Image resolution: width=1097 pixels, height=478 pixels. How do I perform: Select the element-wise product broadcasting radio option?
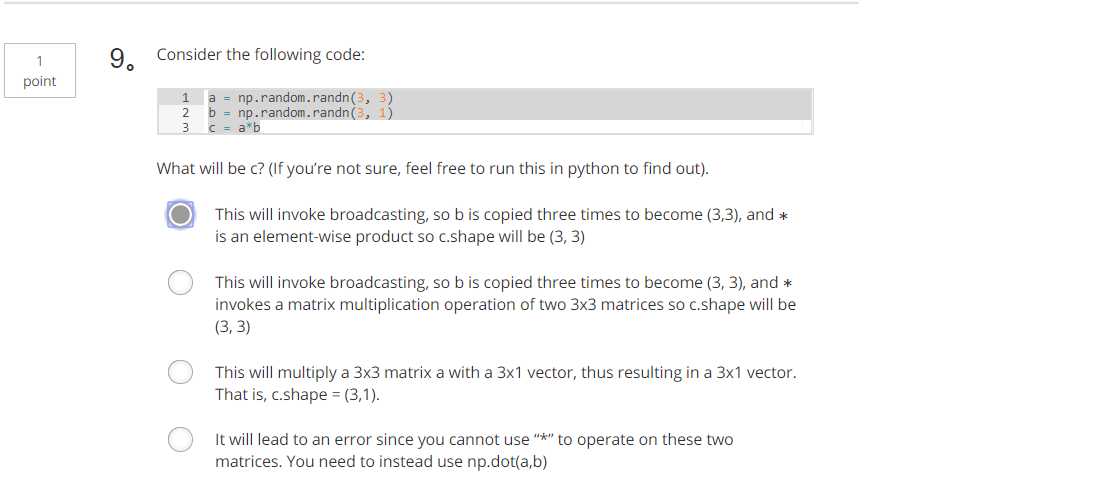[x=181, y=215]
